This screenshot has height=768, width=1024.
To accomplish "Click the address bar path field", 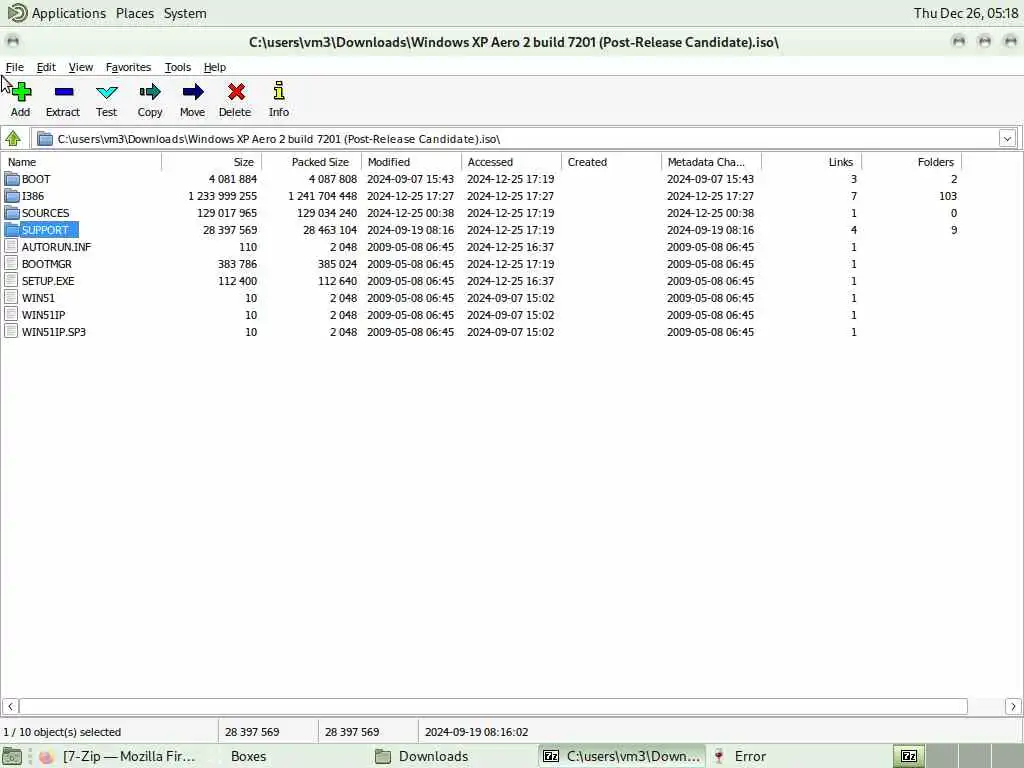I will [515, 138].
